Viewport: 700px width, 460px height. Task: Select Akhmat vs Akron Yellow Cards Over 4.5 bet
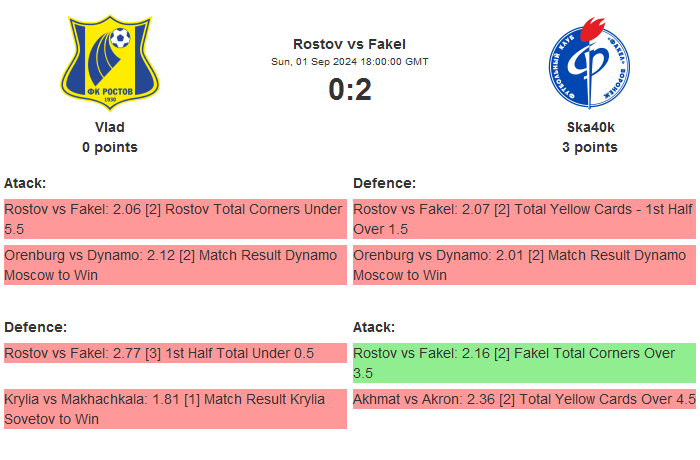coord(524,399)
